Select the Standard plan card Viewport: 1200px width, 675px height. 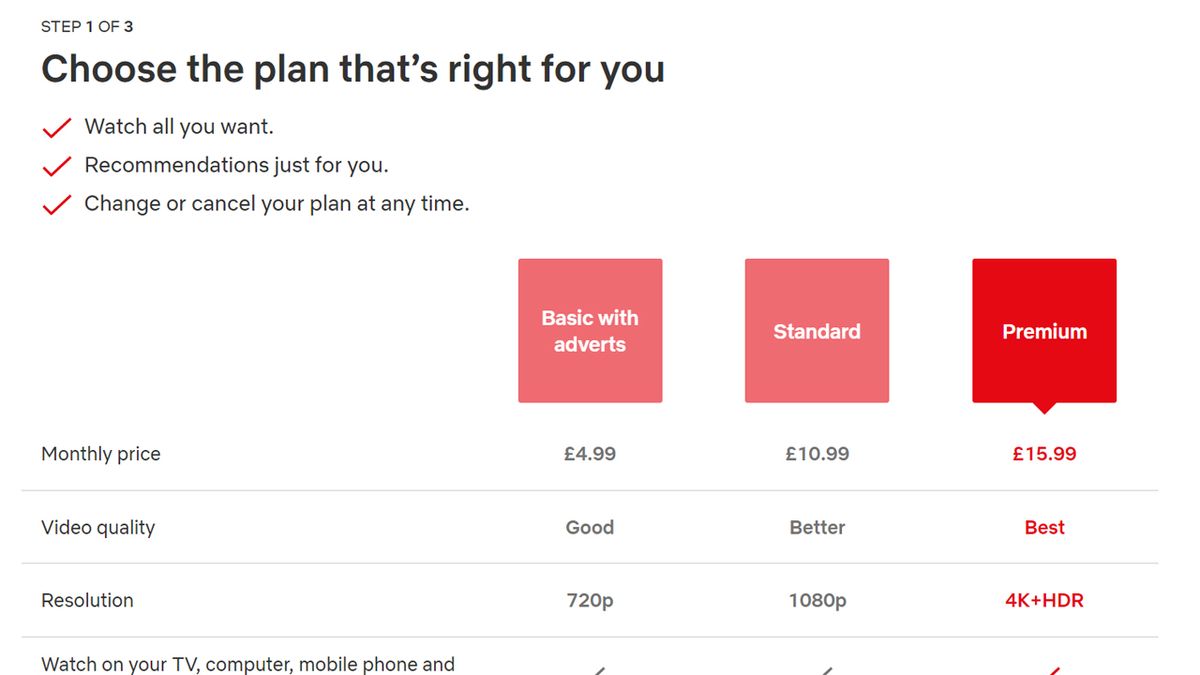click(817, 330)
